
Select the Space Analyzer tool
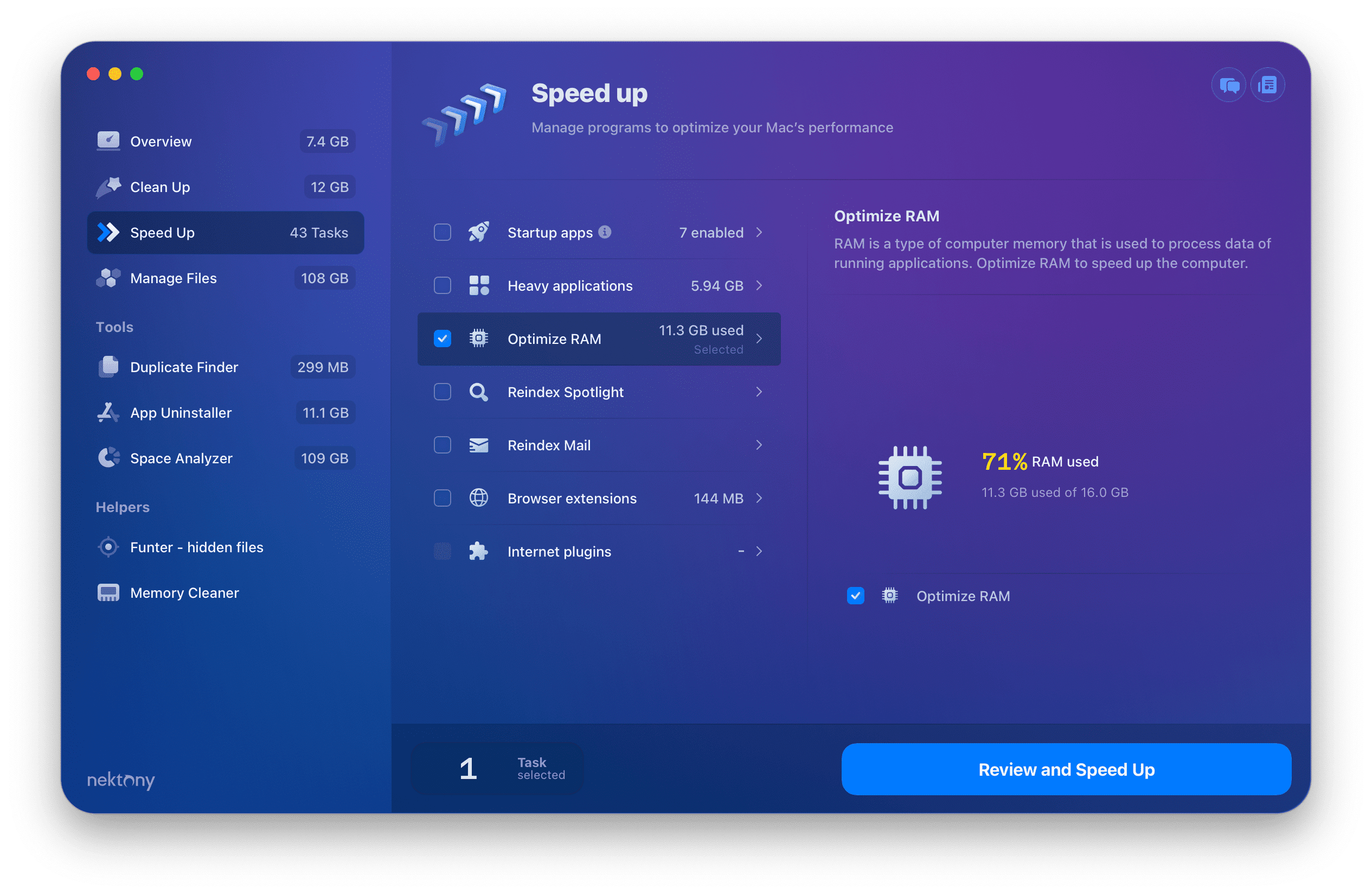tap(182, 457)
